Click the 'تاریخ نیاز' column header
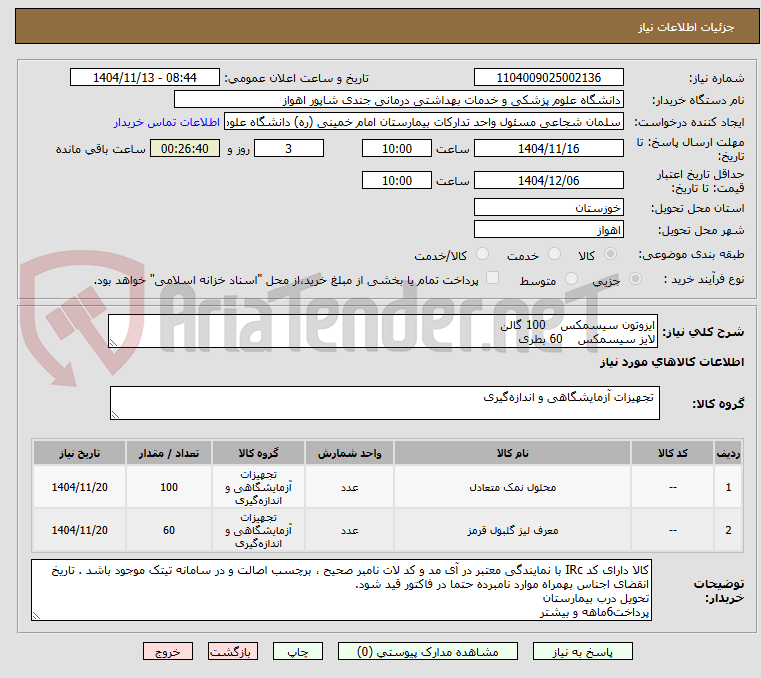Image resolution: width=761 pixels, height=678 pixels. click(80, 453)
